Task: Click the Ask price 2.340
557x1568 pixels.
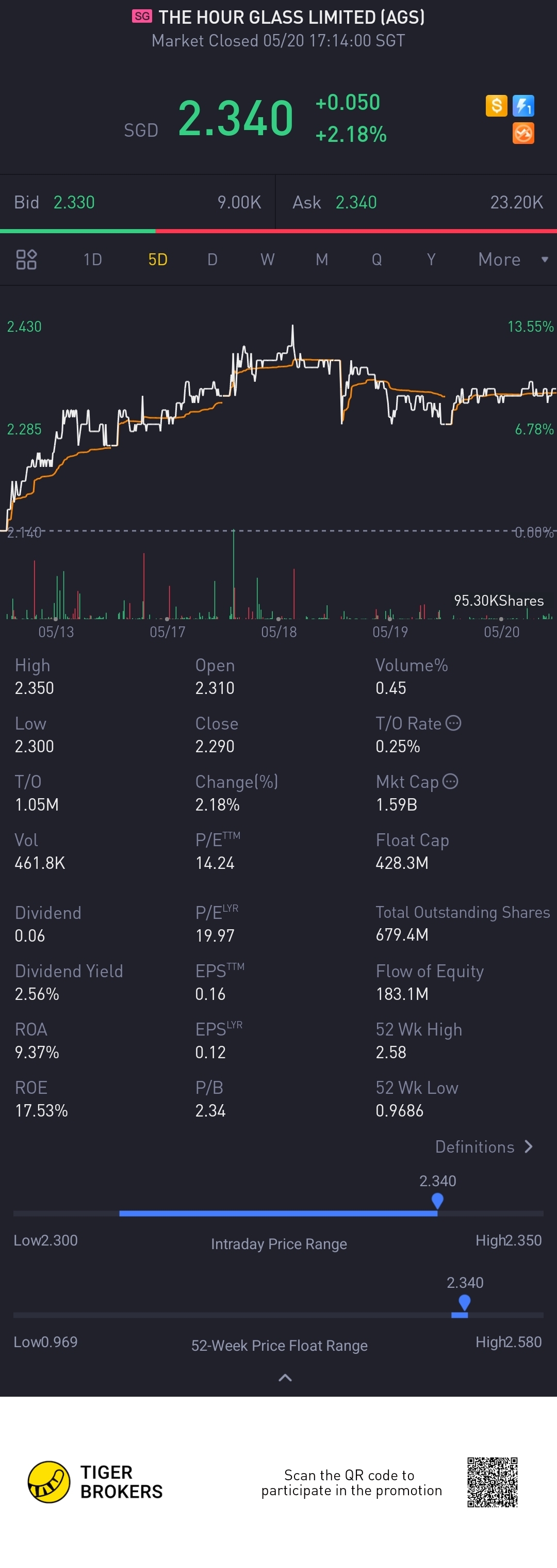Action: 356,202
